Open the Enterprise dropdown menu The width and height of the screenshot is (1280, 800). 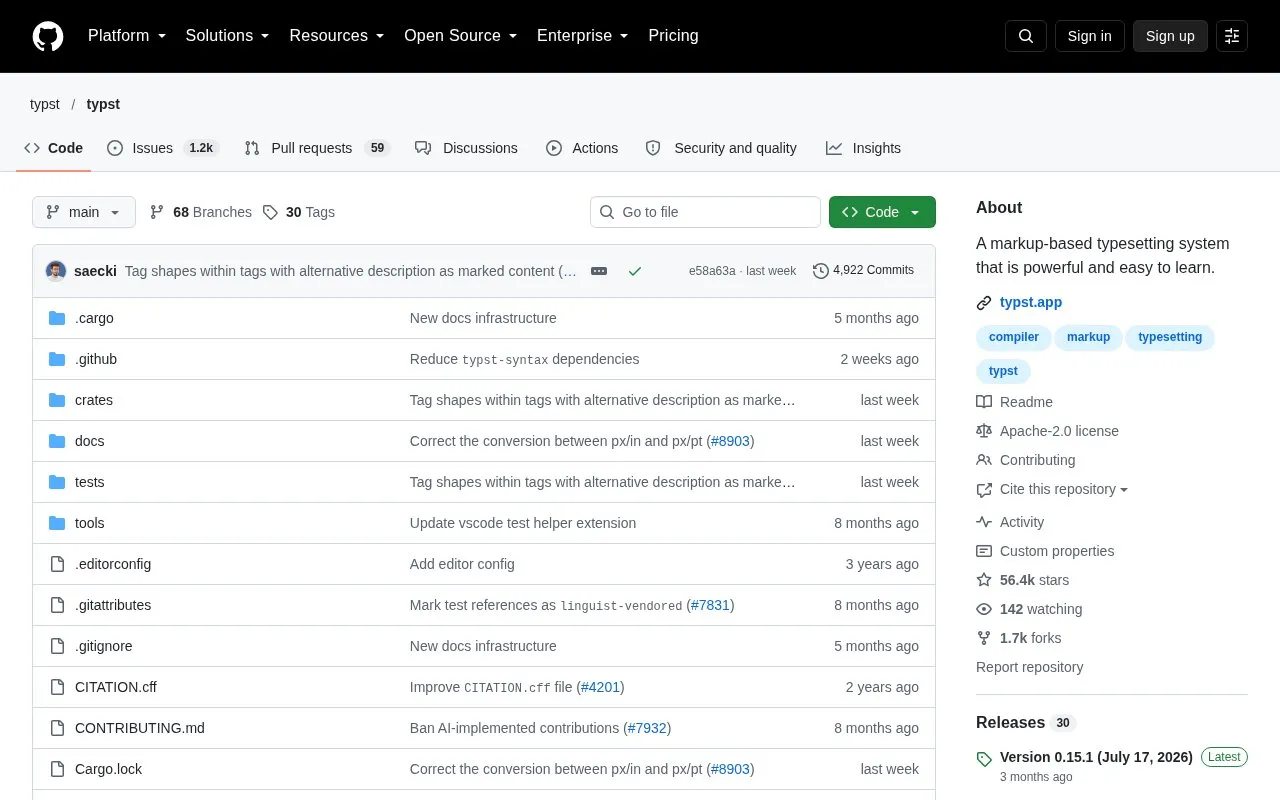point(583,36)
